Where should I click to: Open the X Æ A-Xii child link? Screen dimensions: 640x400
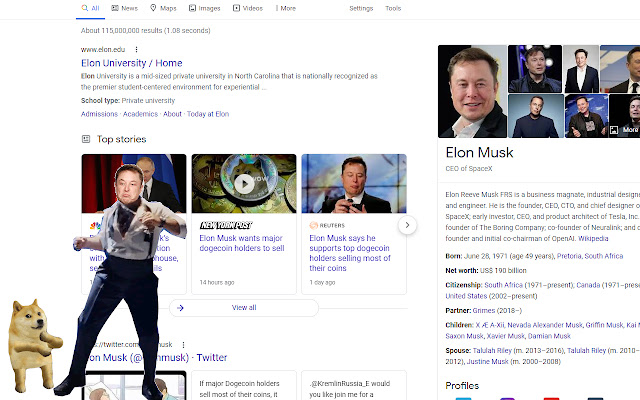click(x=489, y=325)
